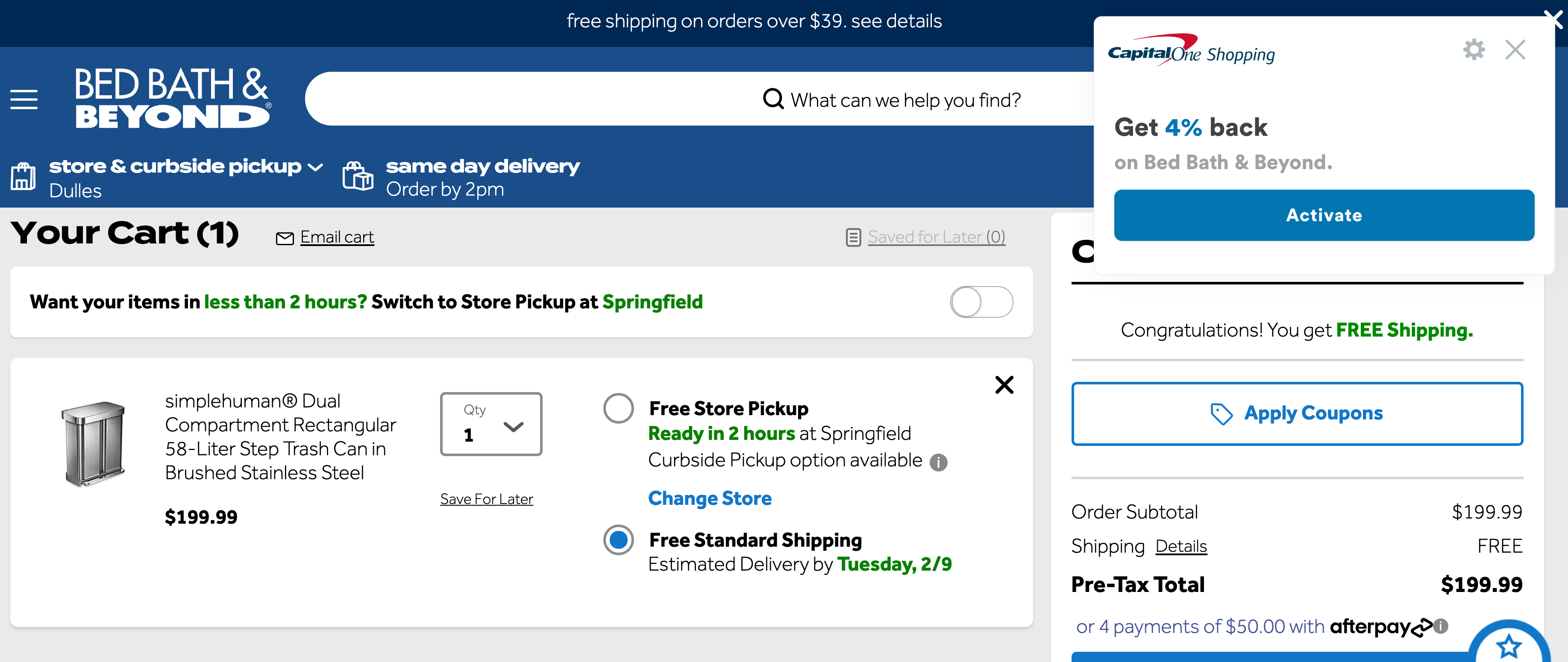Click the coupon tag icon

[1221, 414]
